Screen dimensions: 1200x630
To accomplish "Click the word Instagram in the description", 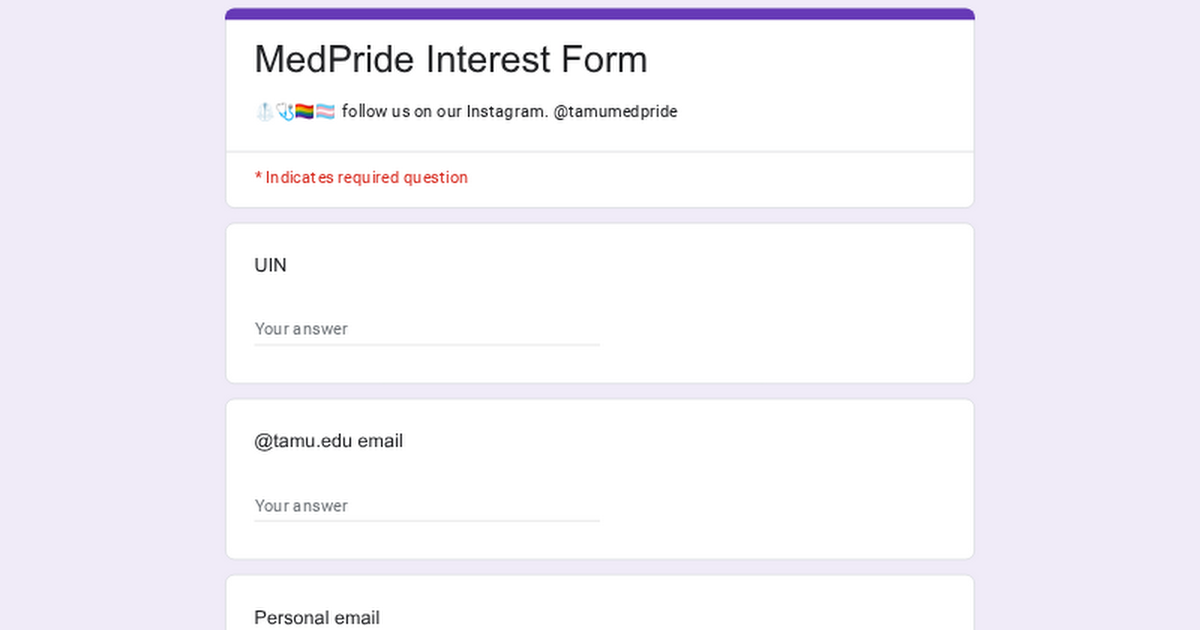I will coord(507,112).
